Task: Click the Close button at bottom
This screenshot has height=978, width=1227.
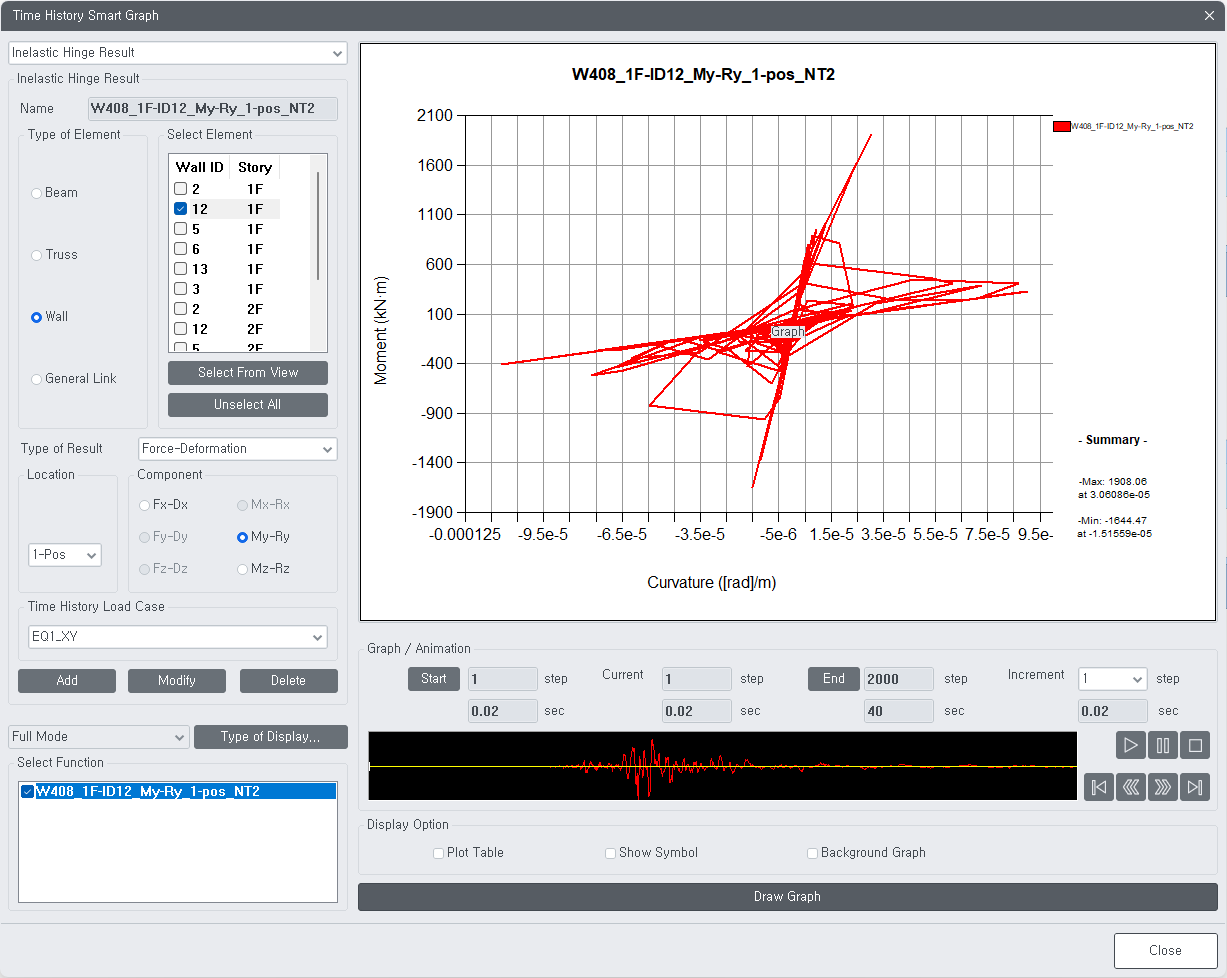Action: (x=1166, y=951)
